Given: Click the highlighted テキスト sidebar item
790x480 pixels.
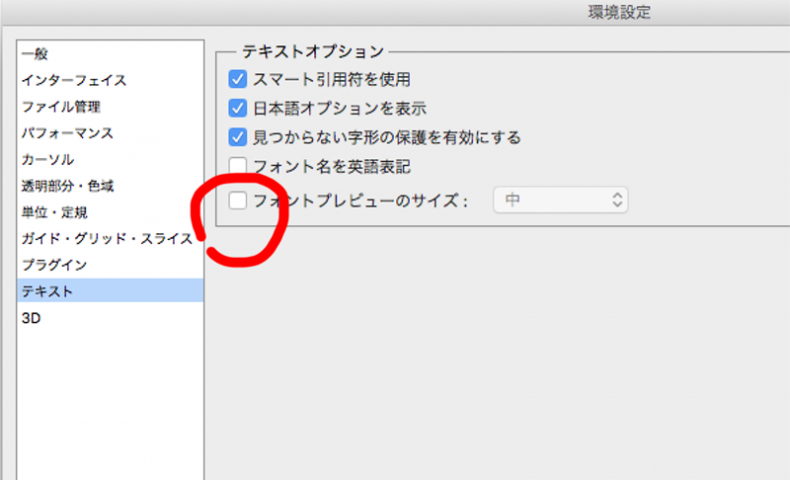Looking at the screenshot, I should click(x=110, y=291).
